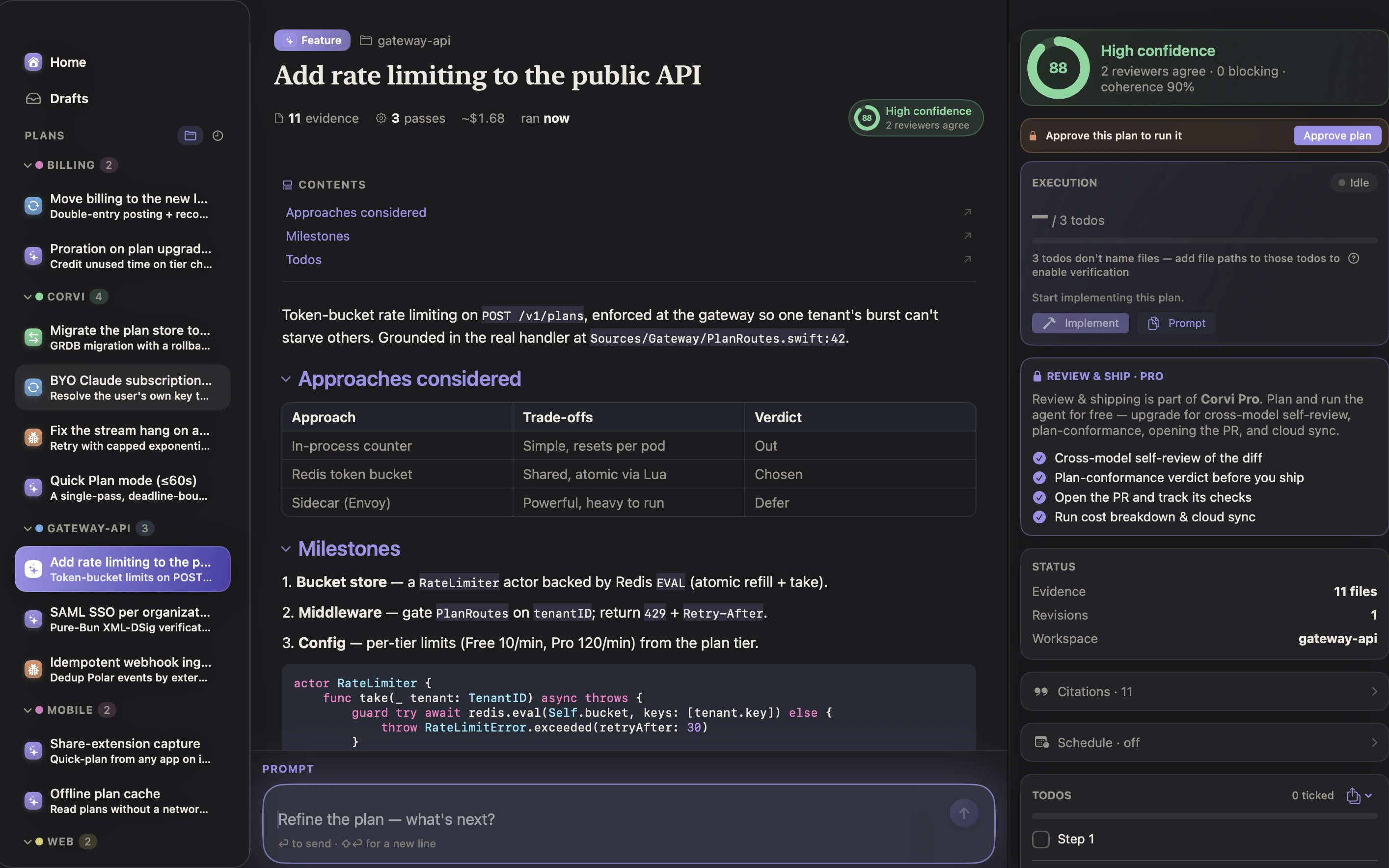Click the Approve plan button
Image resolution: width=1389 pixels, height=868 pixels.
[x=1337, y=136]
